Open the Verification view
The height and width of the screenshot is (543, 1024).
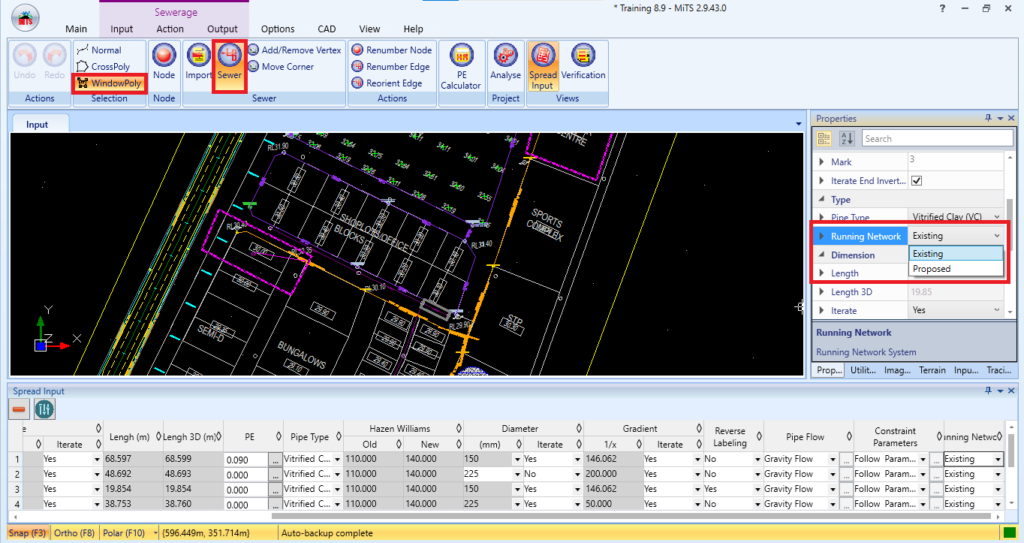coord(583,62)
